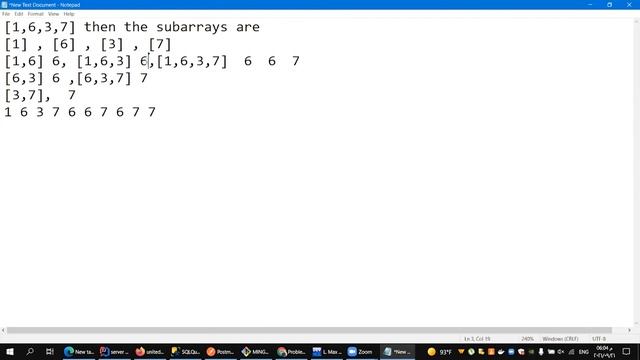Click the Windows Start button
This screenshot has width=640, height=360.
[10, 351]
